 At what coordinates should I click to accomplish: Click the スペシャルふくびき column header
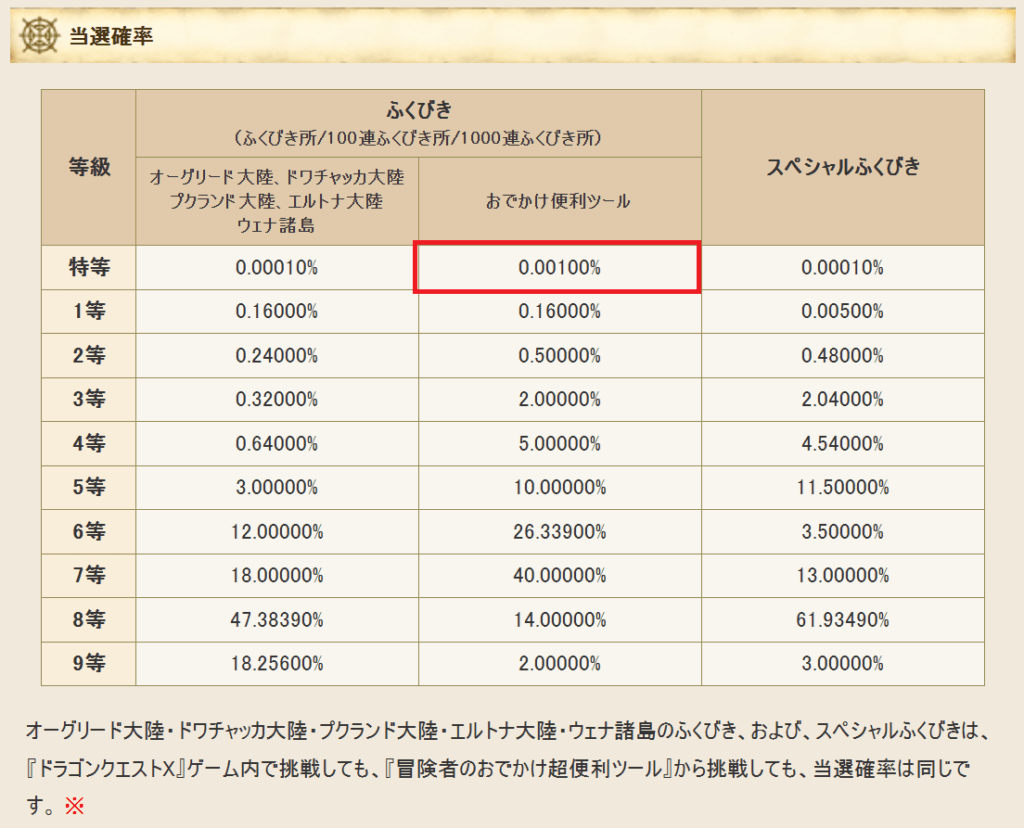[843, 167]
